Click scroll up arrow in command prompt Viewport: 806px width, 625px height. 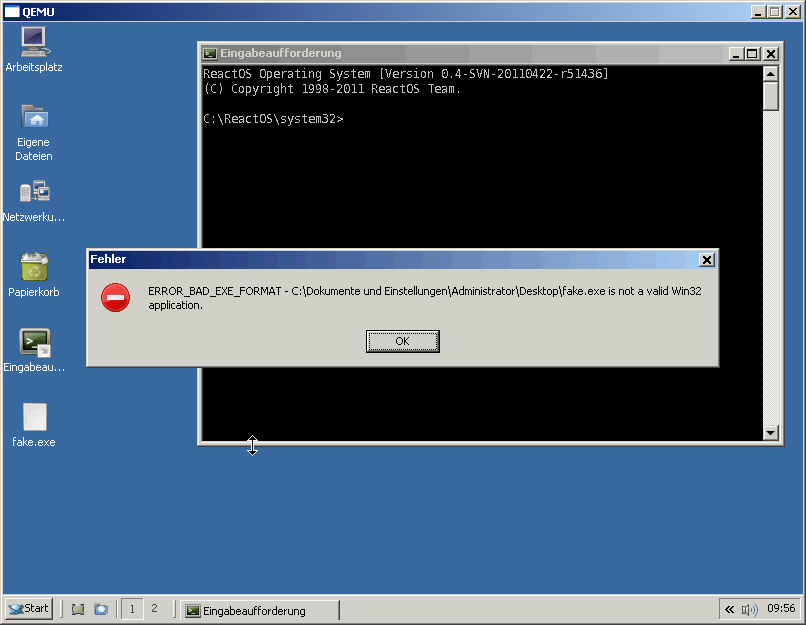pos(770,74)
